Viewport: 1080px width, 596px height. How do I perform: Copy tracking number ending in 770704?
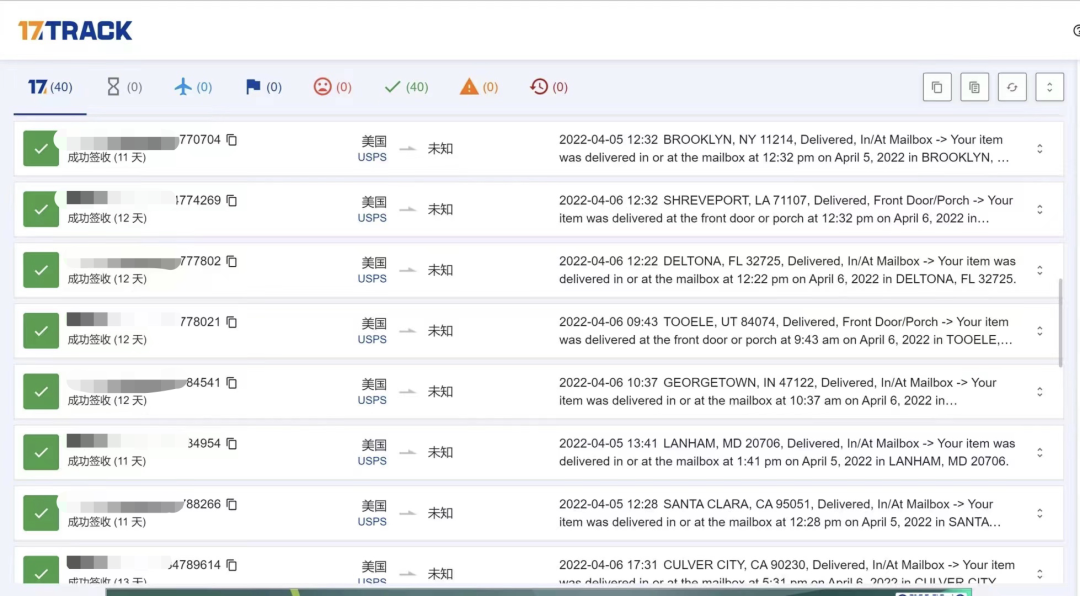(232, 140)
